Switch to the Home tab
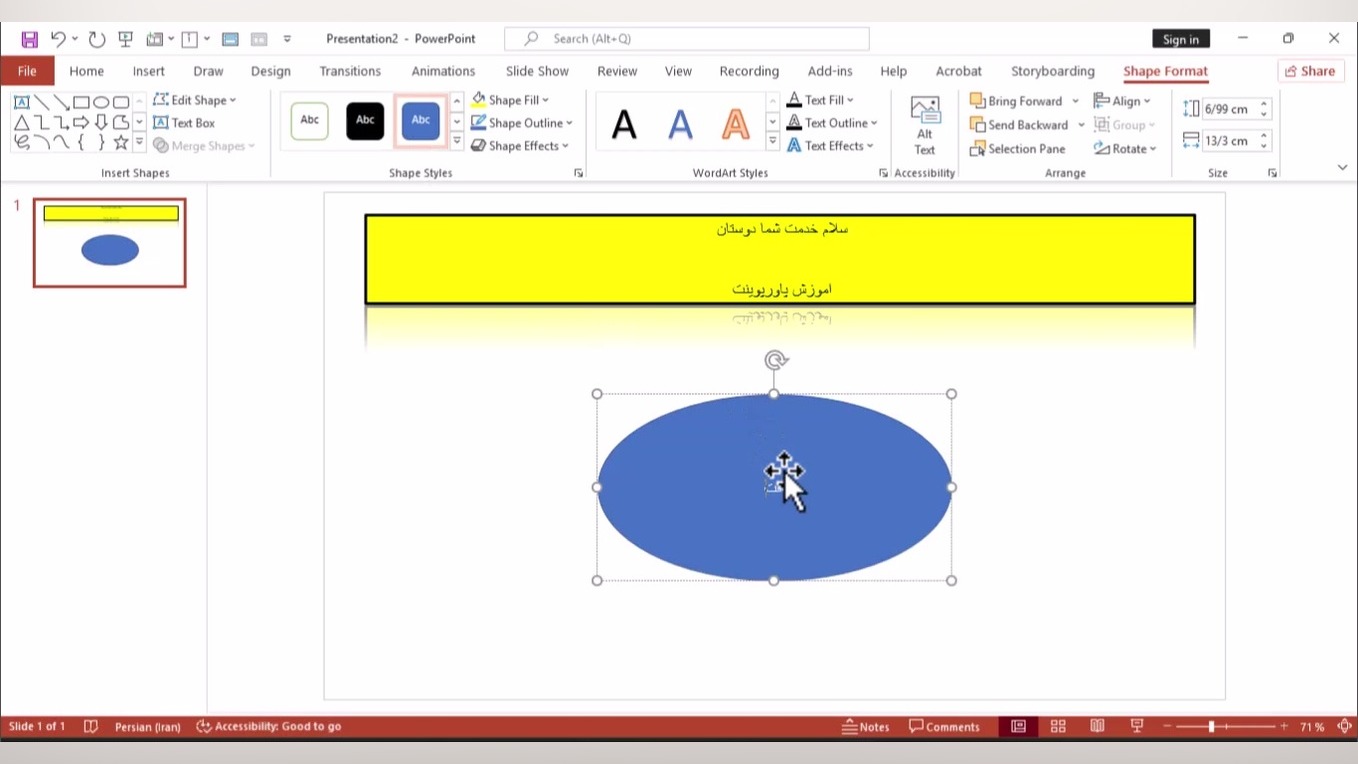1358x764 pixels. [x=87, y=71]
